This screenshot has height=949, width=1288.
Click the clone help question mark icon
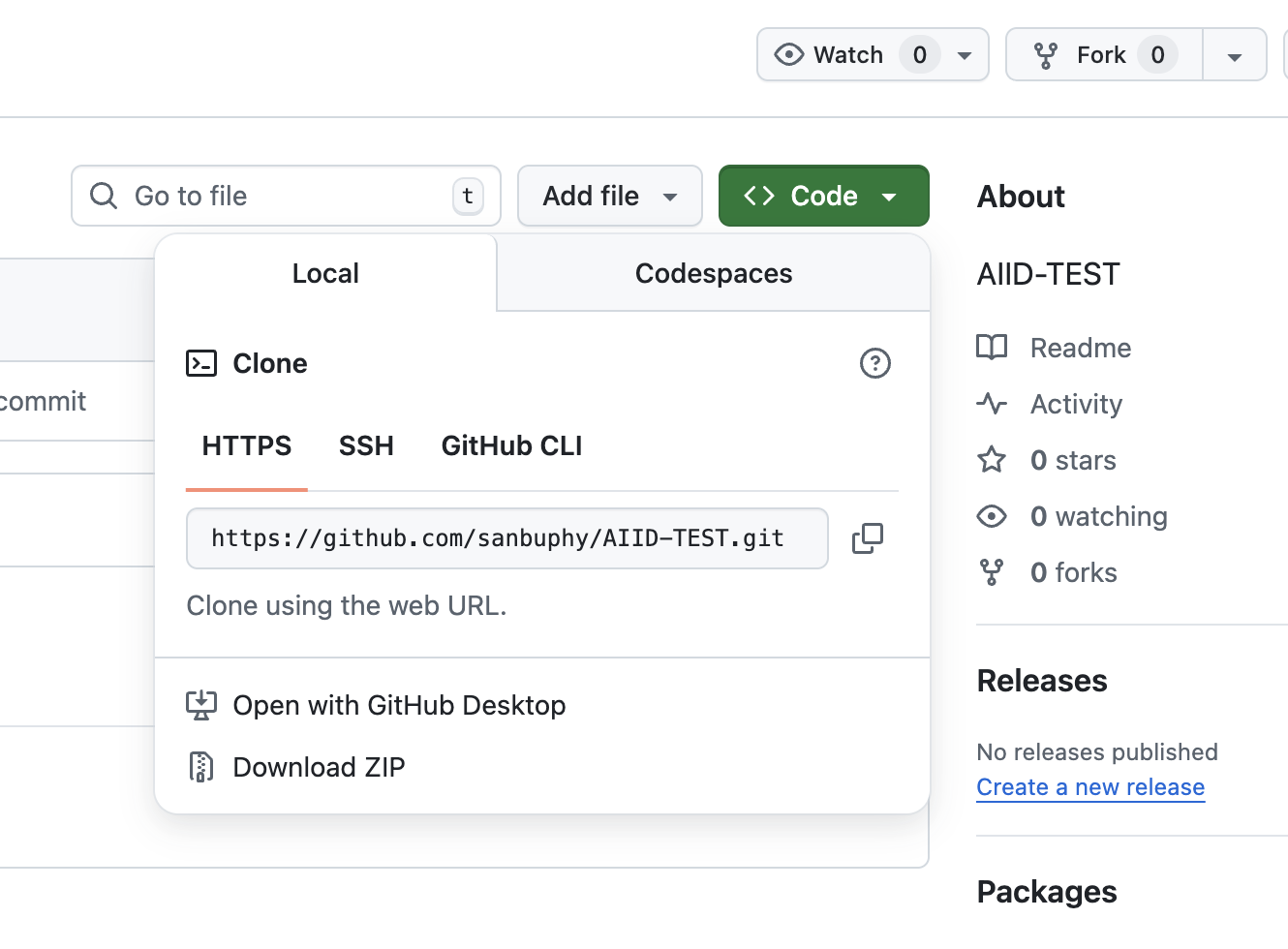point(874,363)
